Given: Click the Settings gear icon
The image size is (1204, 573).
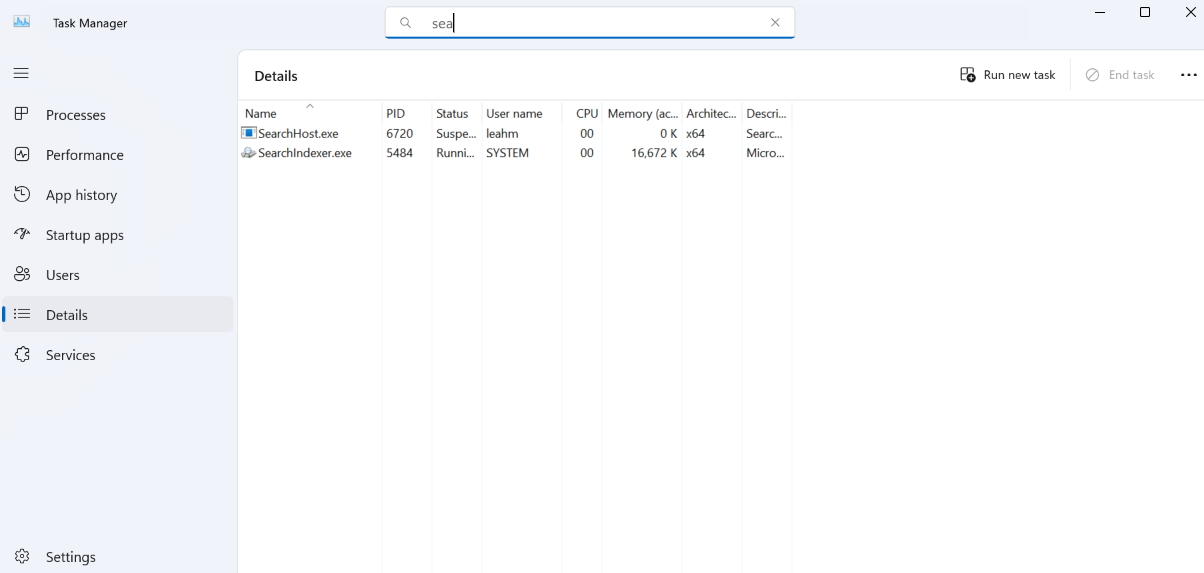Looking at the screenshot, I should pos(21,556).
